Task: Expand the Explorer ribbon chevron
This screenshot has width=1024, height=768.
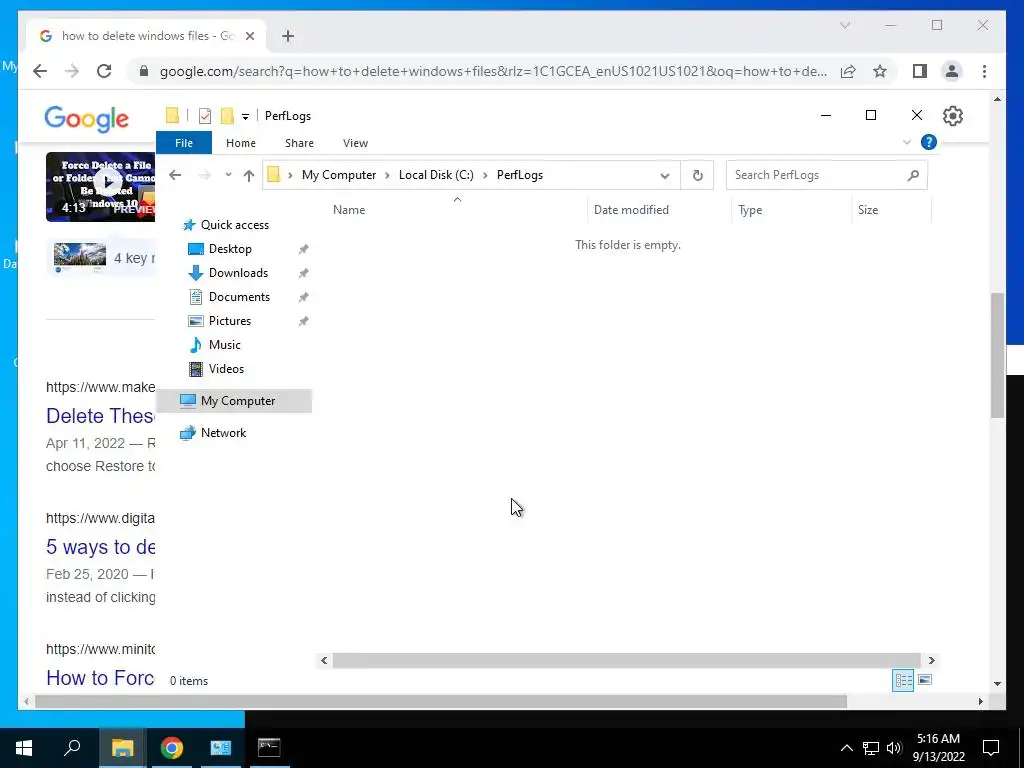Action: pyautogui.click(x=906, y=142)
